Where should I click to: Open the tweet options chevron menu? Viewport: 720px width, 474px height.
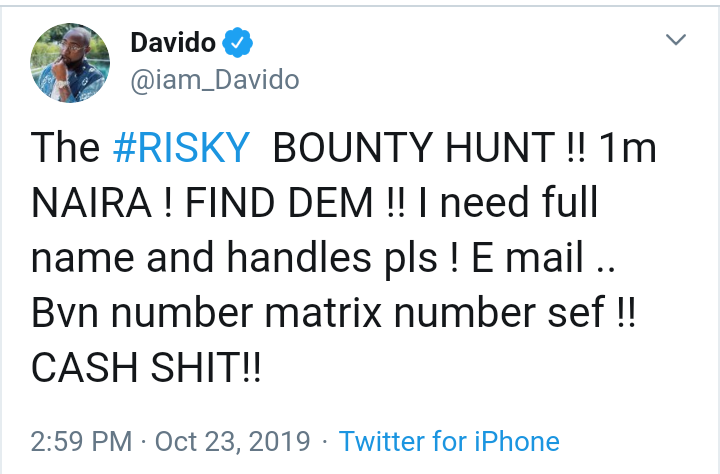(677, 42)
